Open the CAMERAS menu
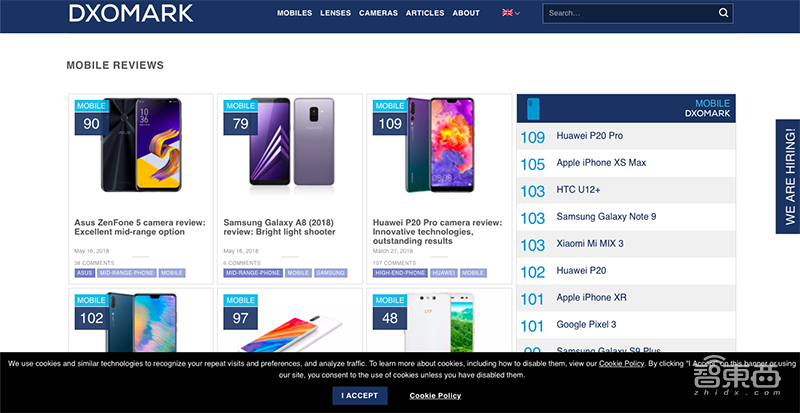Screen dimensions: 800x413 (x=378, y=13)
